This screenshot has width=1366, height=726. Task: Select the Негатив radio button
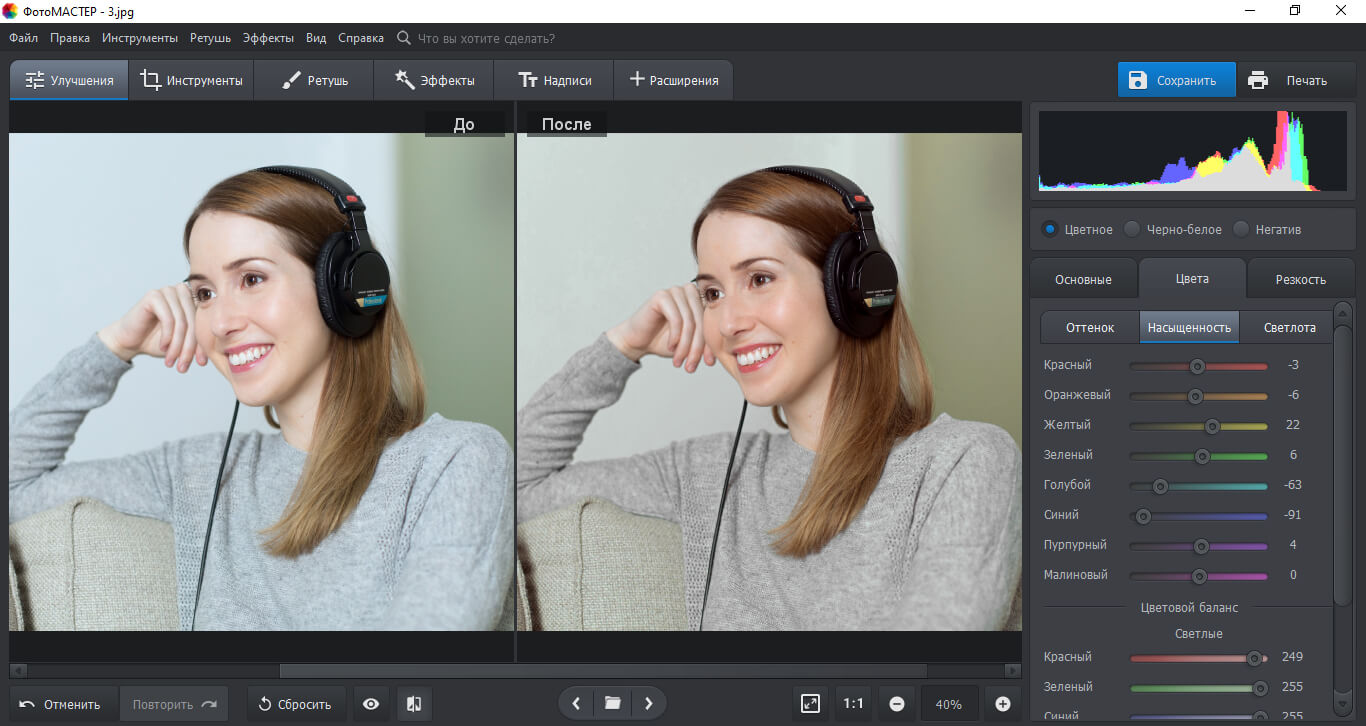pos(1241,229)
